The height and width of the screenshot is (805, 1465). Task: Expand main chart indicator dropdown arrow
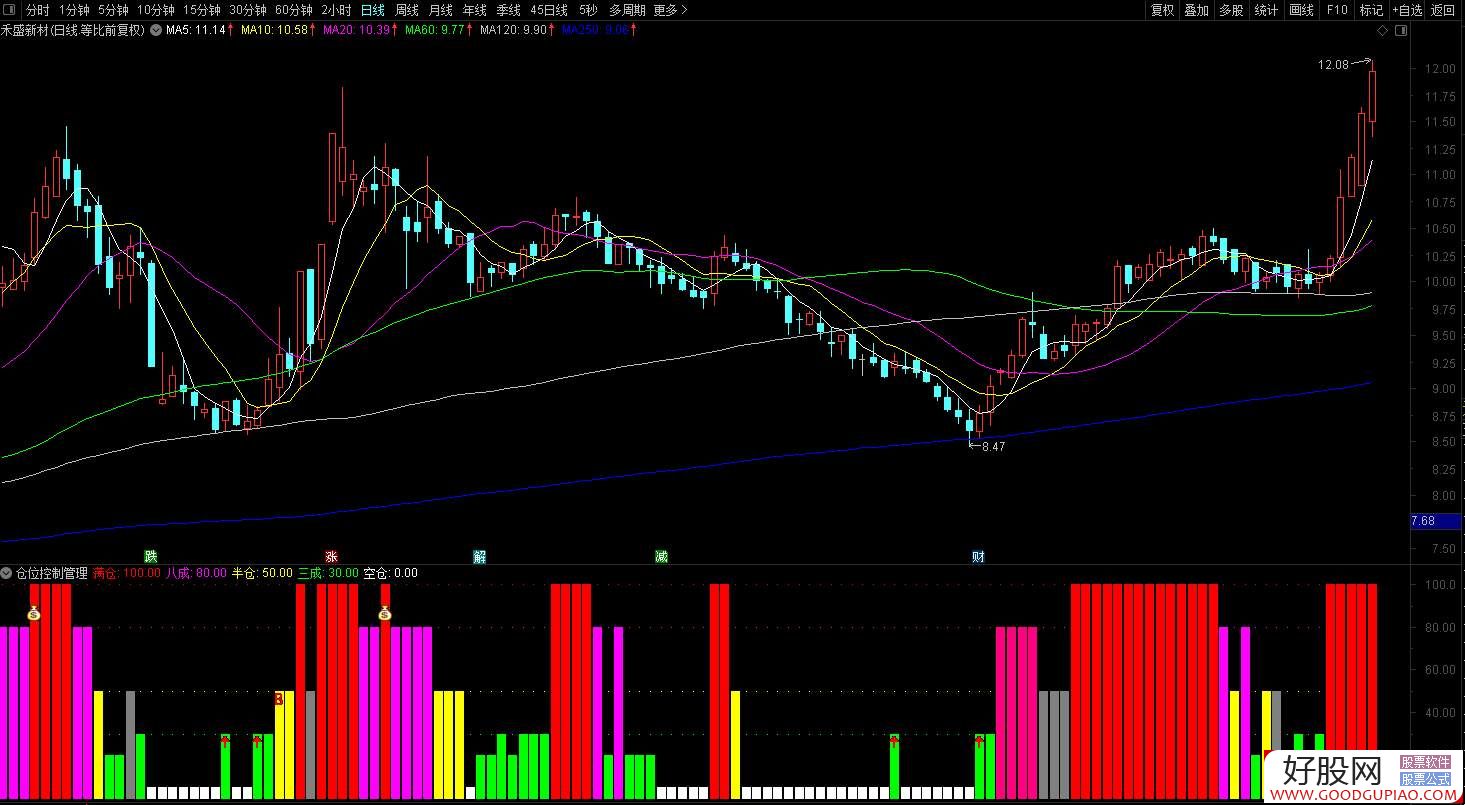[x=155, y=30]
